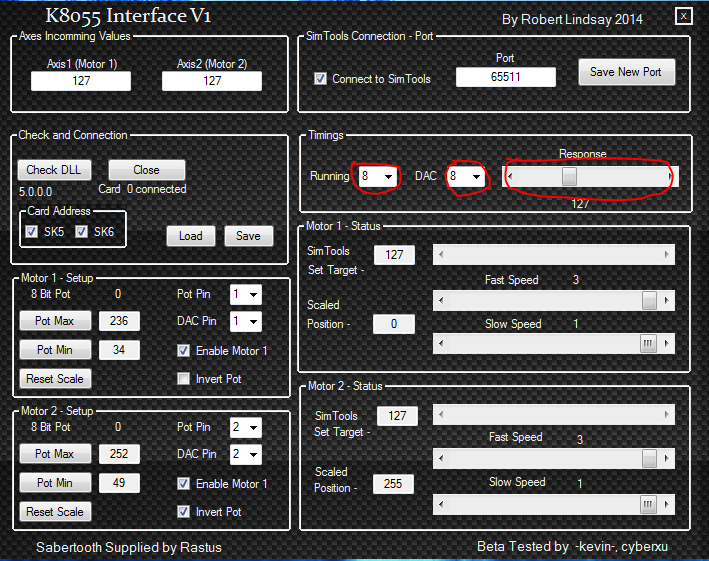The width and height of the screenshot is (709, 561).
Task: Click the Save New Port button
Action: click(626, 72)
